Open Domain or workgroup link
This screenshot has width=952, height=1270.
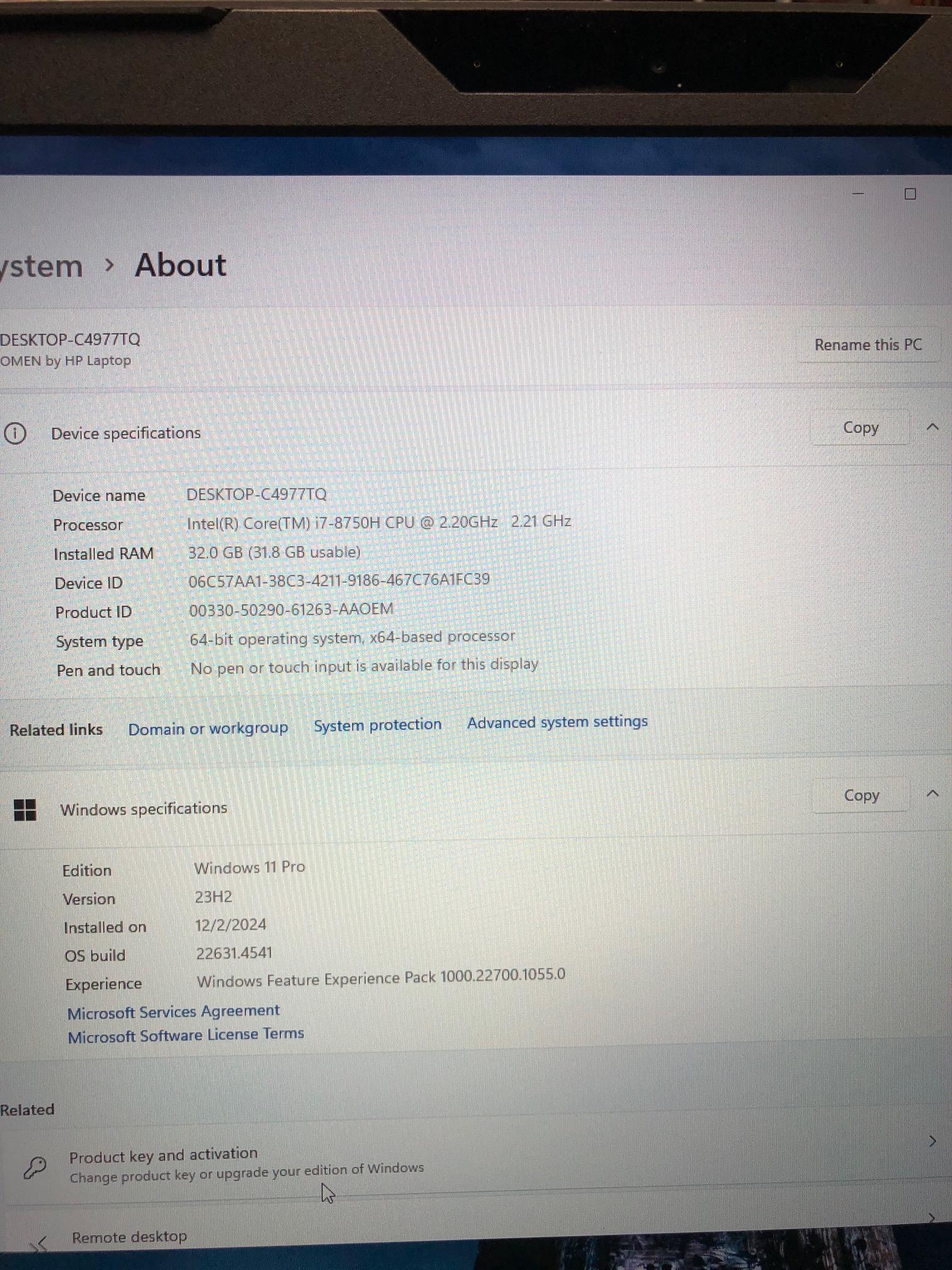point(208,728)
